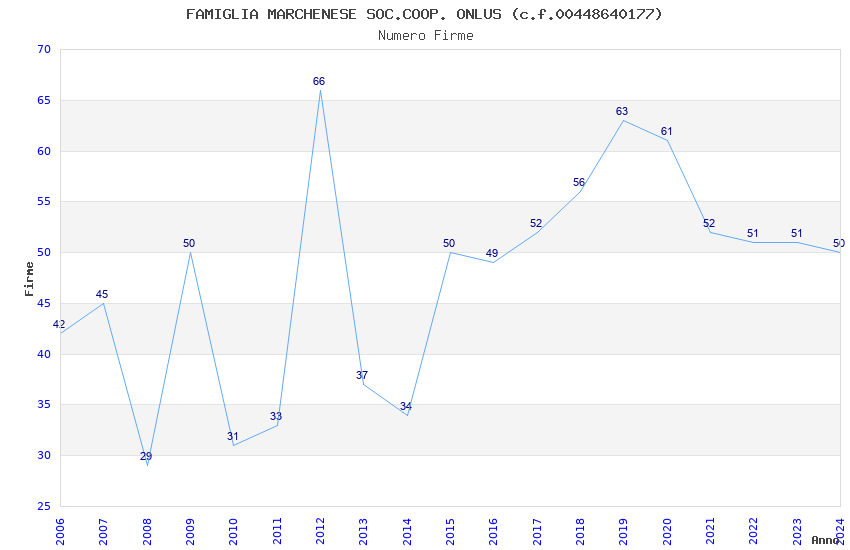The image size is (850, 550).
Task: Click the x-axis year 2020
Action: click(667, 532)
